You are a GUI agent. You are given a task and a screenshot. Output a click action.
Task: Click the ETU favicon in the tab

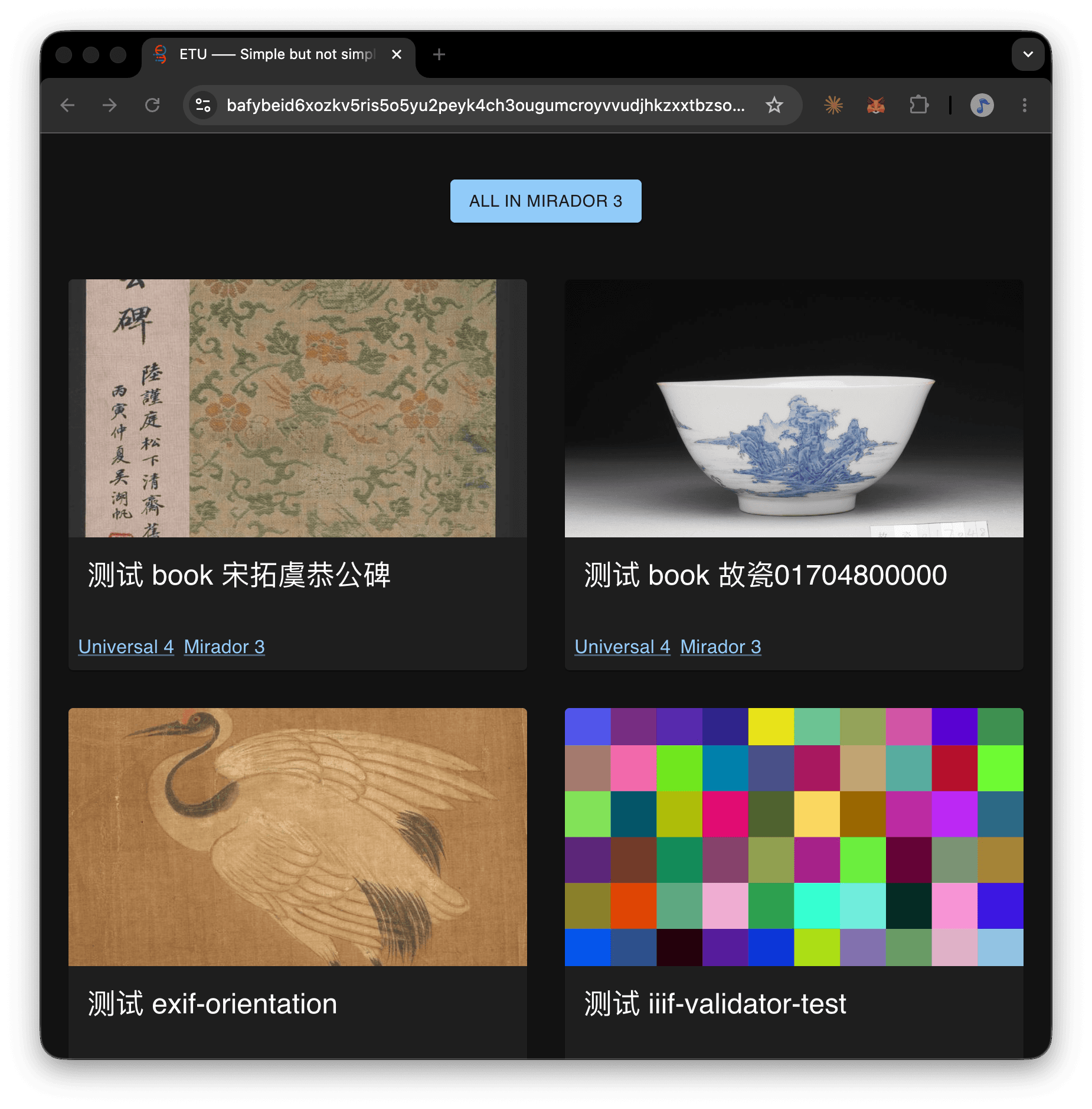click(x=161, y=54)
